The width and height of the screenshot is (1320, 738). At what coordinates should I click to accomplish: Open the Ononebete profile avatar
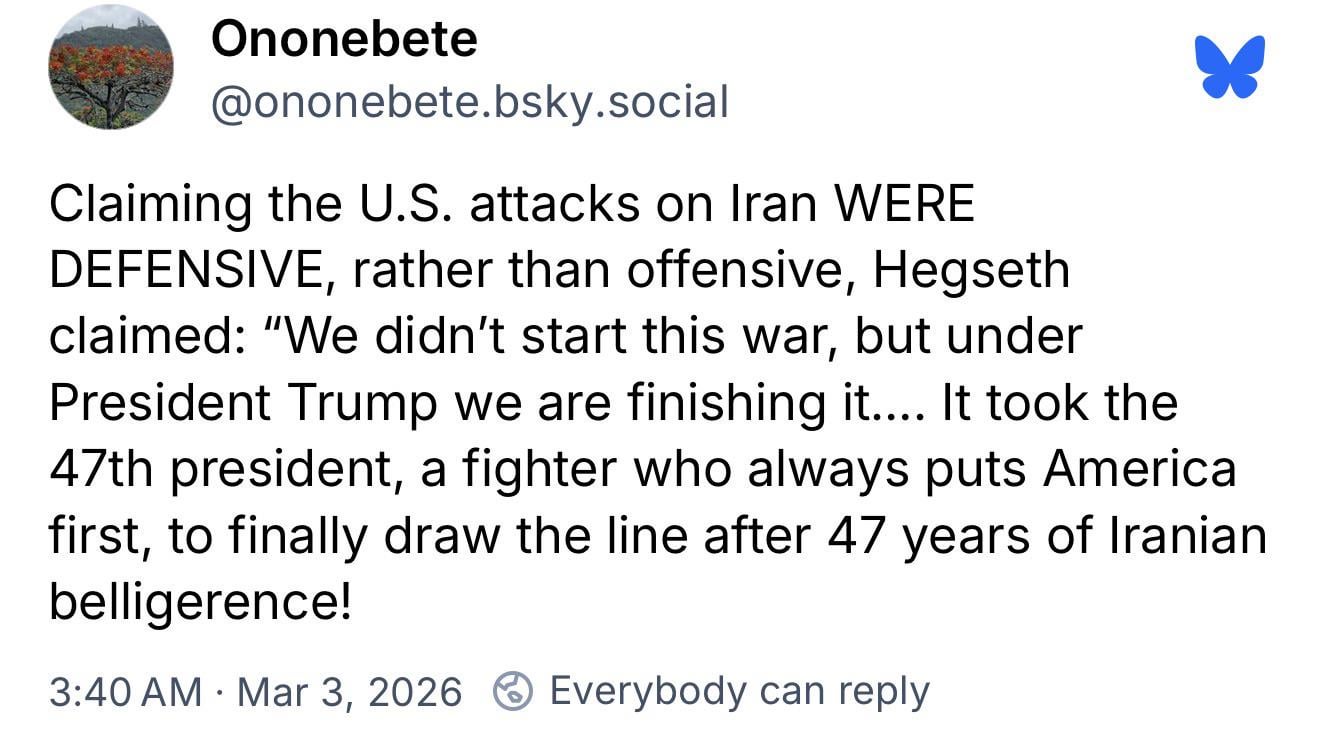[110, 67]
